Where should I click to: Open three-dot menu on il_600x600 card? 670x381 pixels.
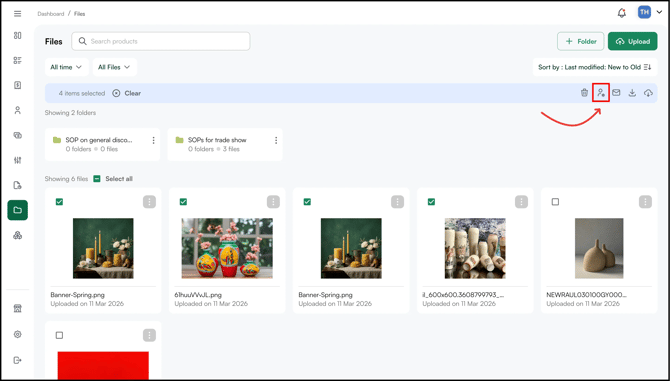(x=521, y=202)
